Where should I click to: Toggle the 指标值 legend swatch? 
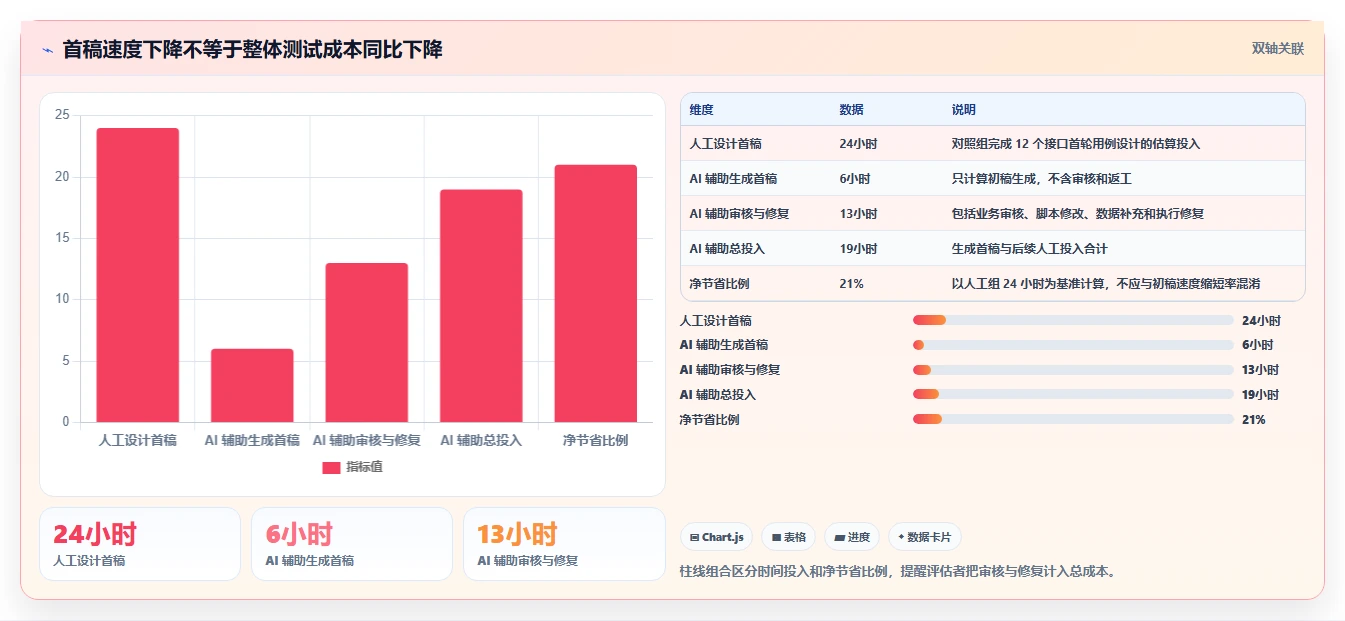coord(332,467)
